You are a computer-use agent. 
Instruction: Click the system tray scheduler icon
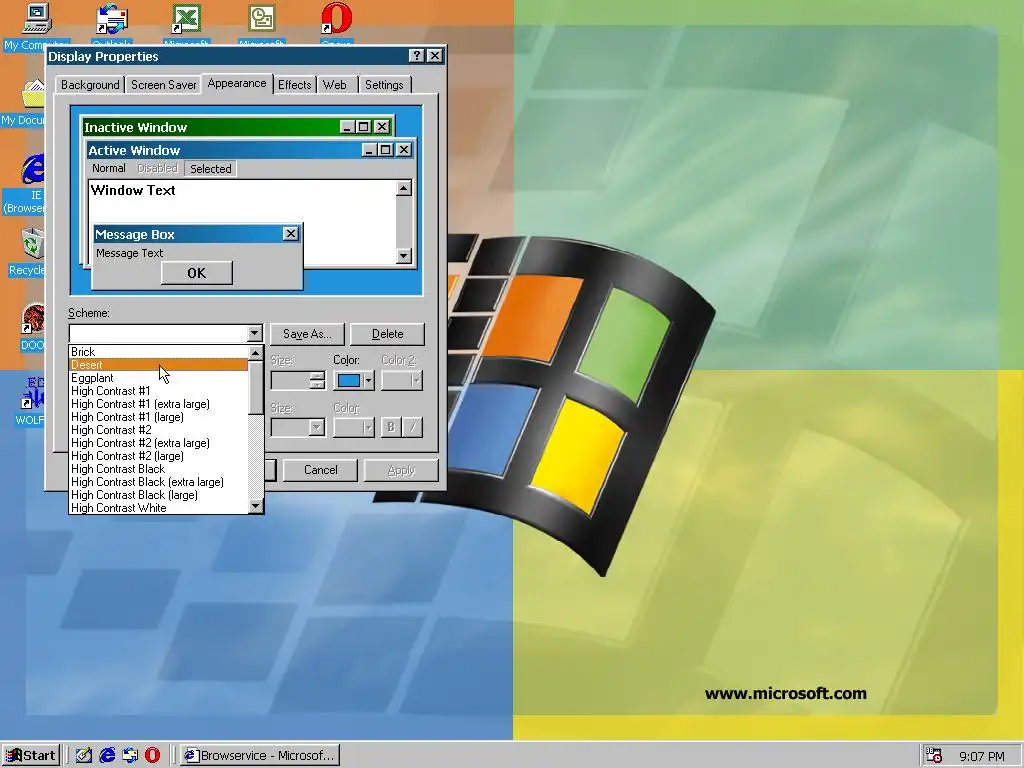point(935,756)
